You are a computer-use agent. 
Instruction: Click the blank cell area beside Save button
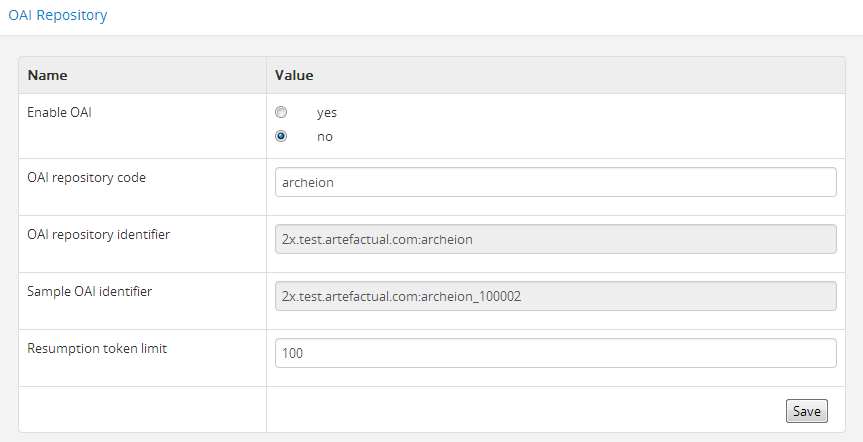pyautogui.click(x=520, y=410)
